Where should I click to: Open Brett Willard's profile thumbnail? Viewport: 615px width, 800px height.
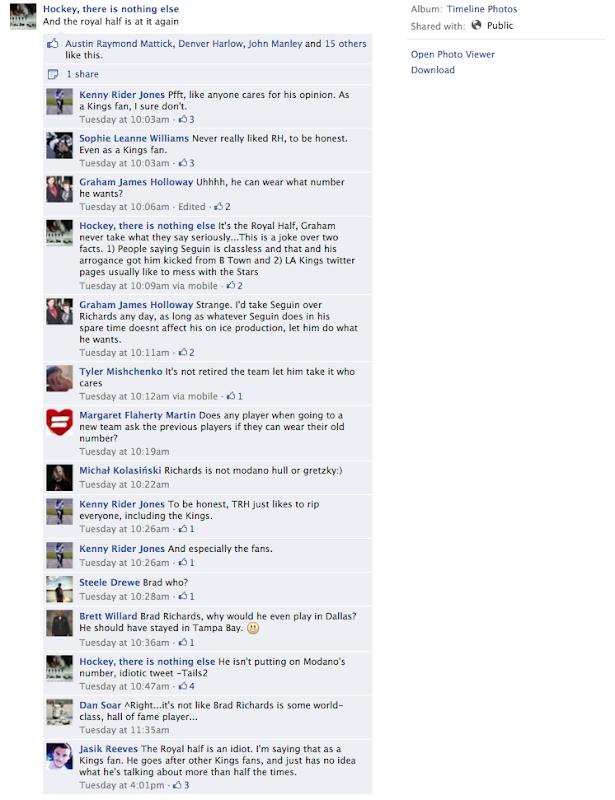coord(60,623)
